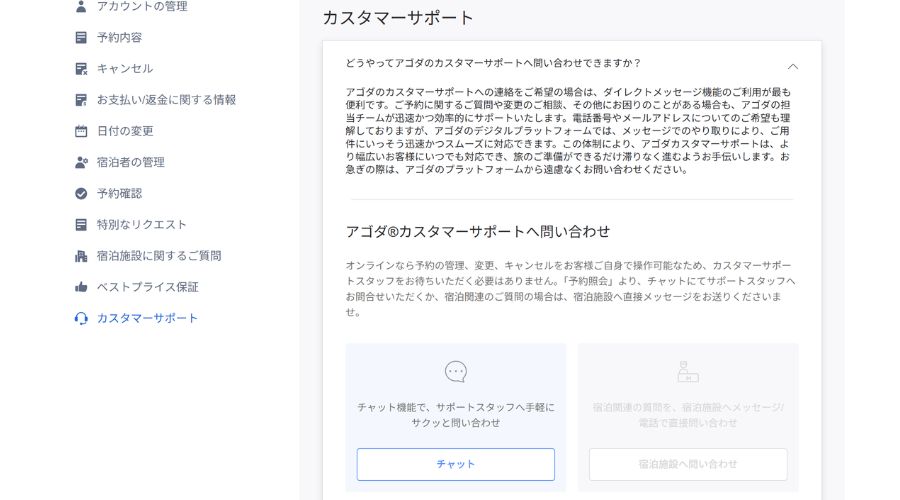
Task: Collapse the どうやってアゴダのカスタマーサポート question
Action: click(493, 63)
